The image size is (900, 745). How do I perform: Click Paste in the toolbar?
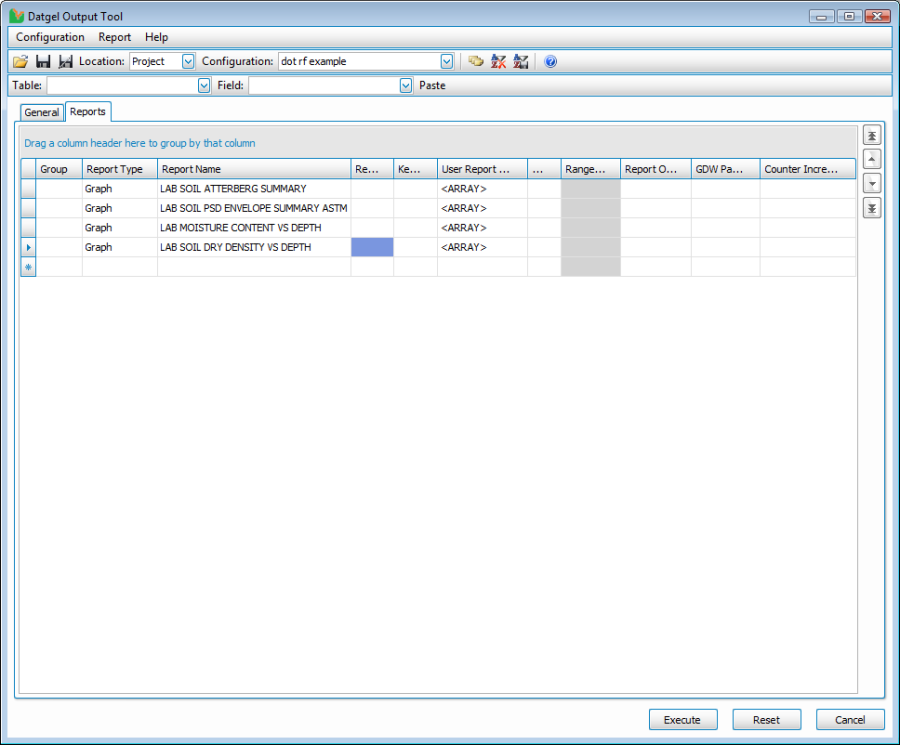tap(432, 86)
